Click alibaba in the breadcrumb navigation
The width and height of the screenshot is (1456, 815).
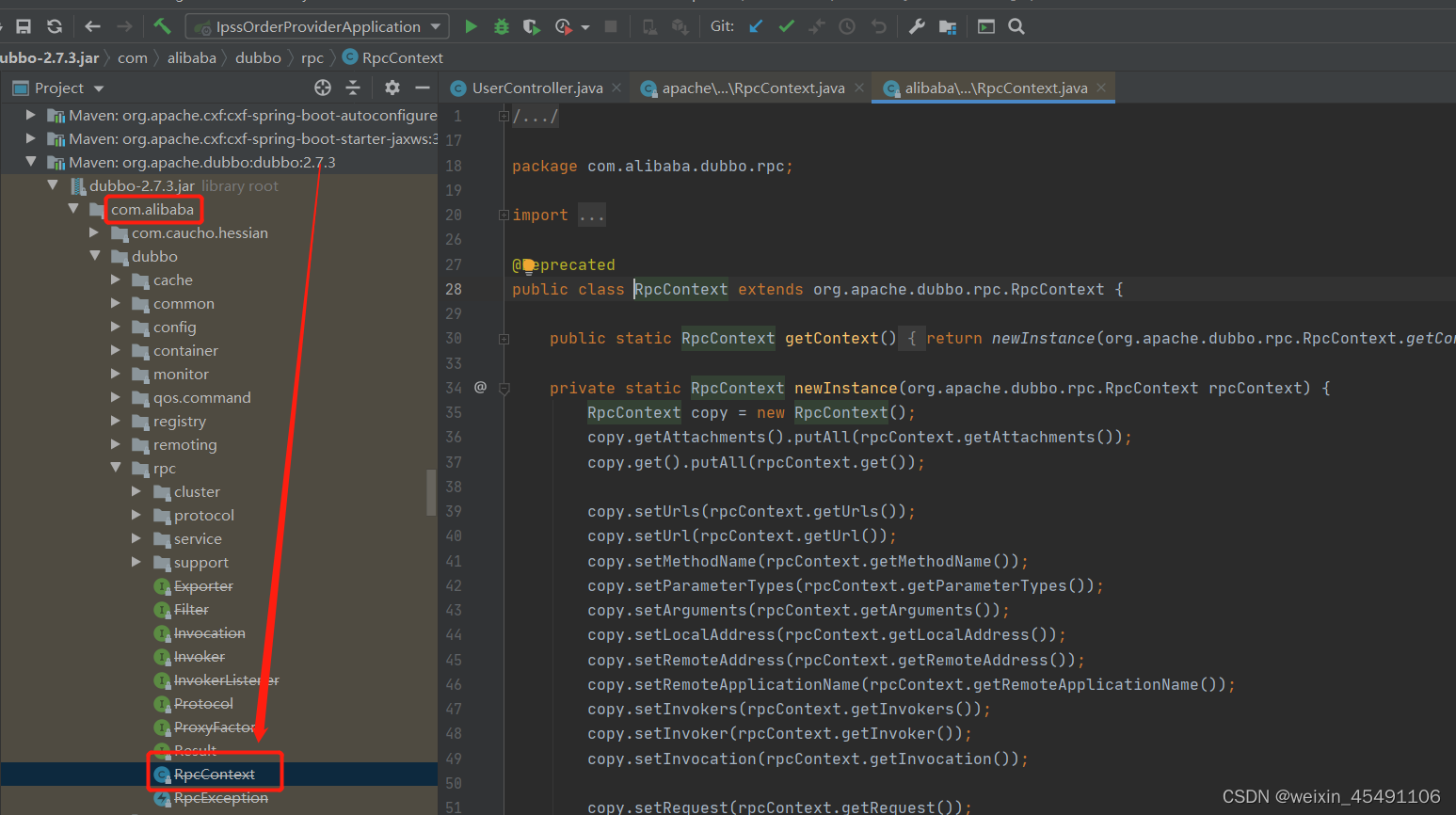point(191,57)
